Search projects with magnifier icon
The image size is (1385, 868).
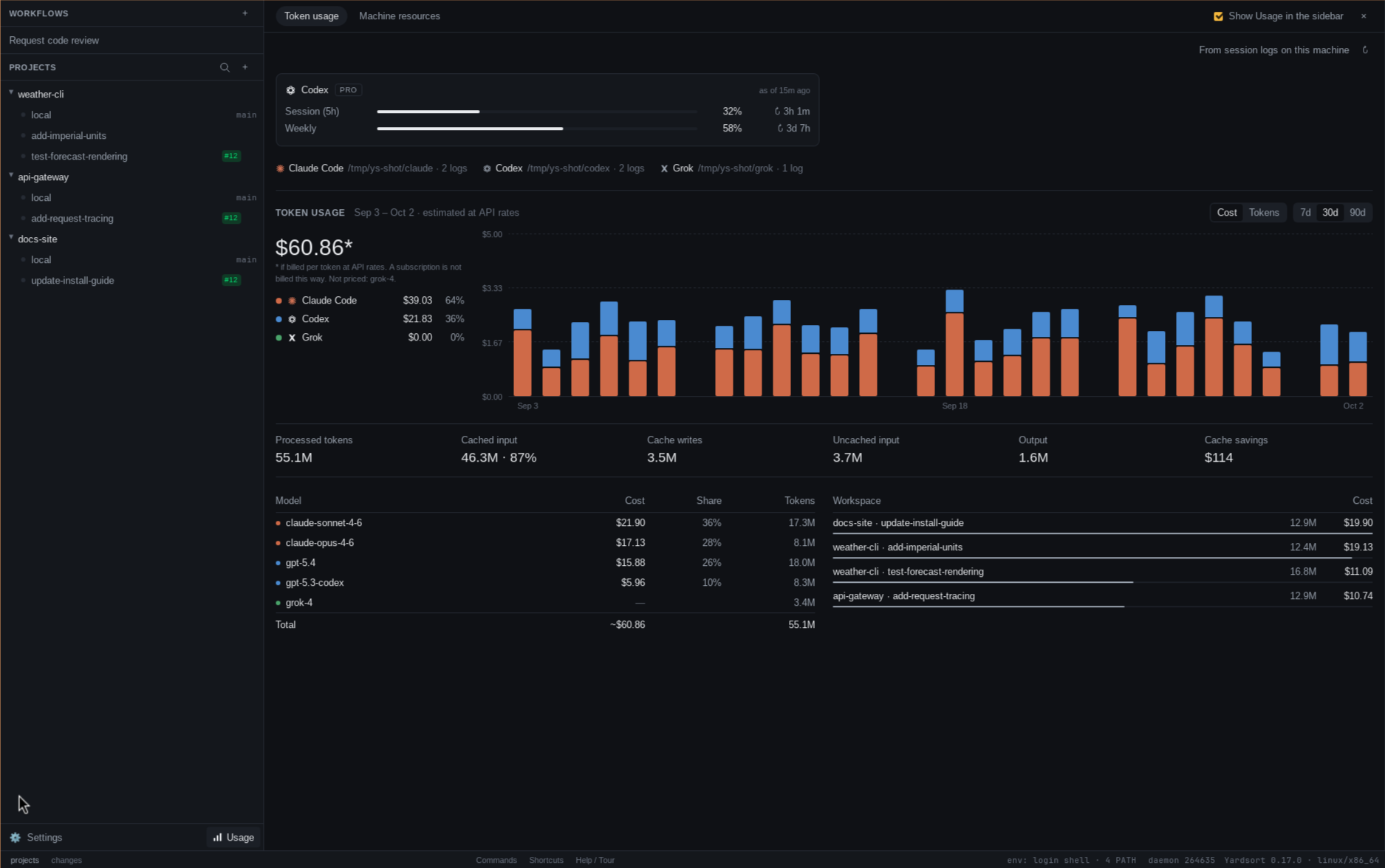[225, 67]
